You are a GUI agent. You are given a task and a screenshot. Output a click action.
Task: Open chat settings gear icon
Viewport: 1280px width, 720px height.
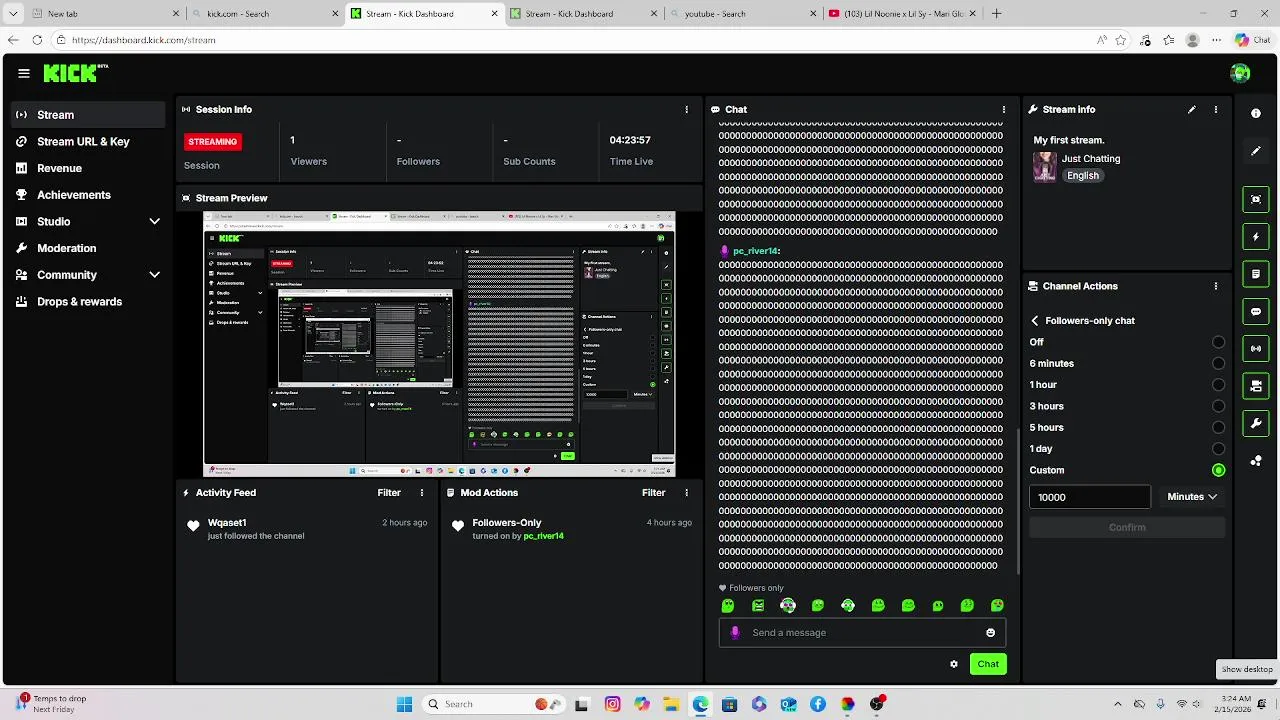click(954, 664)
